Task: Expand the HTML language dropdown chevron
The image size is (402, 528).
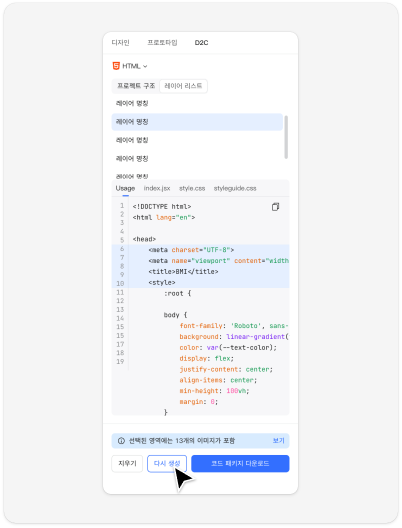Action: click(x=145, y=66)
